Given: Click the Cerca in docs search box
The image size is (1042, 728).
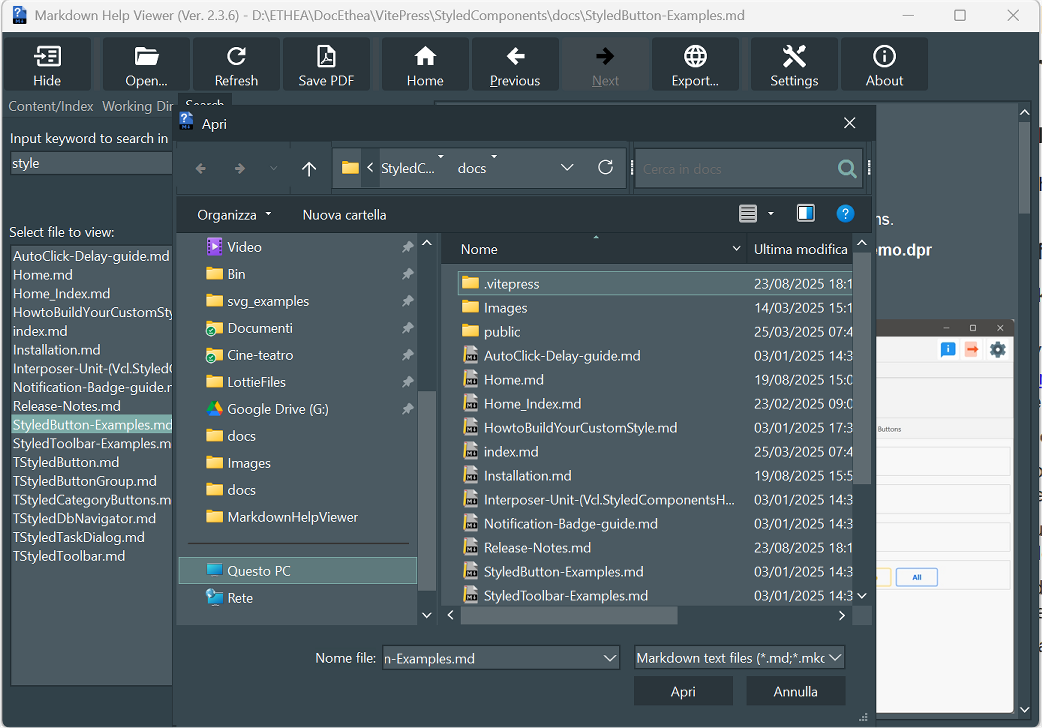Looking at the screenshot, I should point(735,169).
